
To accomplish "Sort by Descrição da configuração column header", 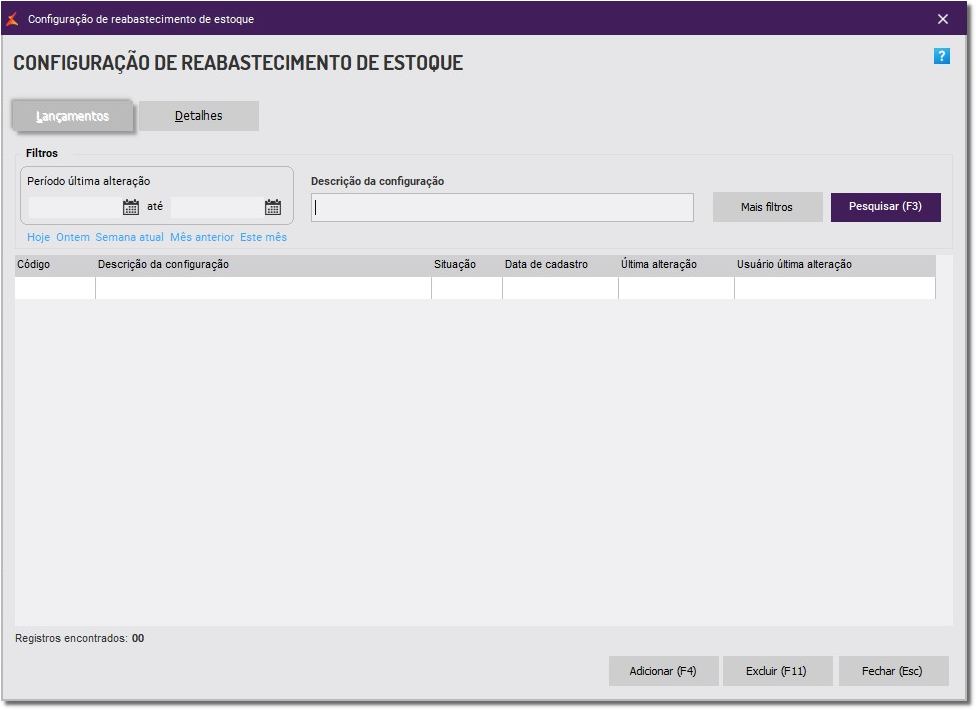I will (x=263, y=264).
